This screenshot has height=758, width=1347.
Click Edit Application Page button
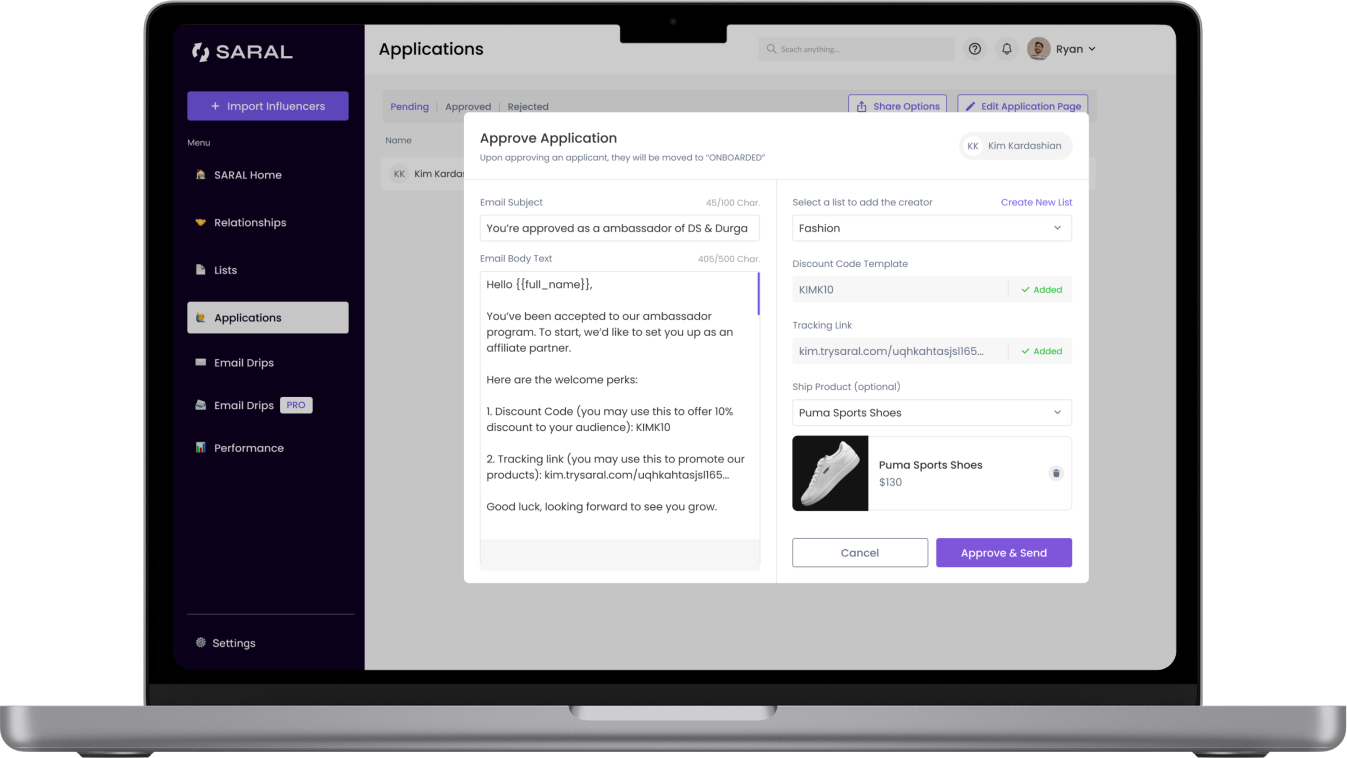1022,106
